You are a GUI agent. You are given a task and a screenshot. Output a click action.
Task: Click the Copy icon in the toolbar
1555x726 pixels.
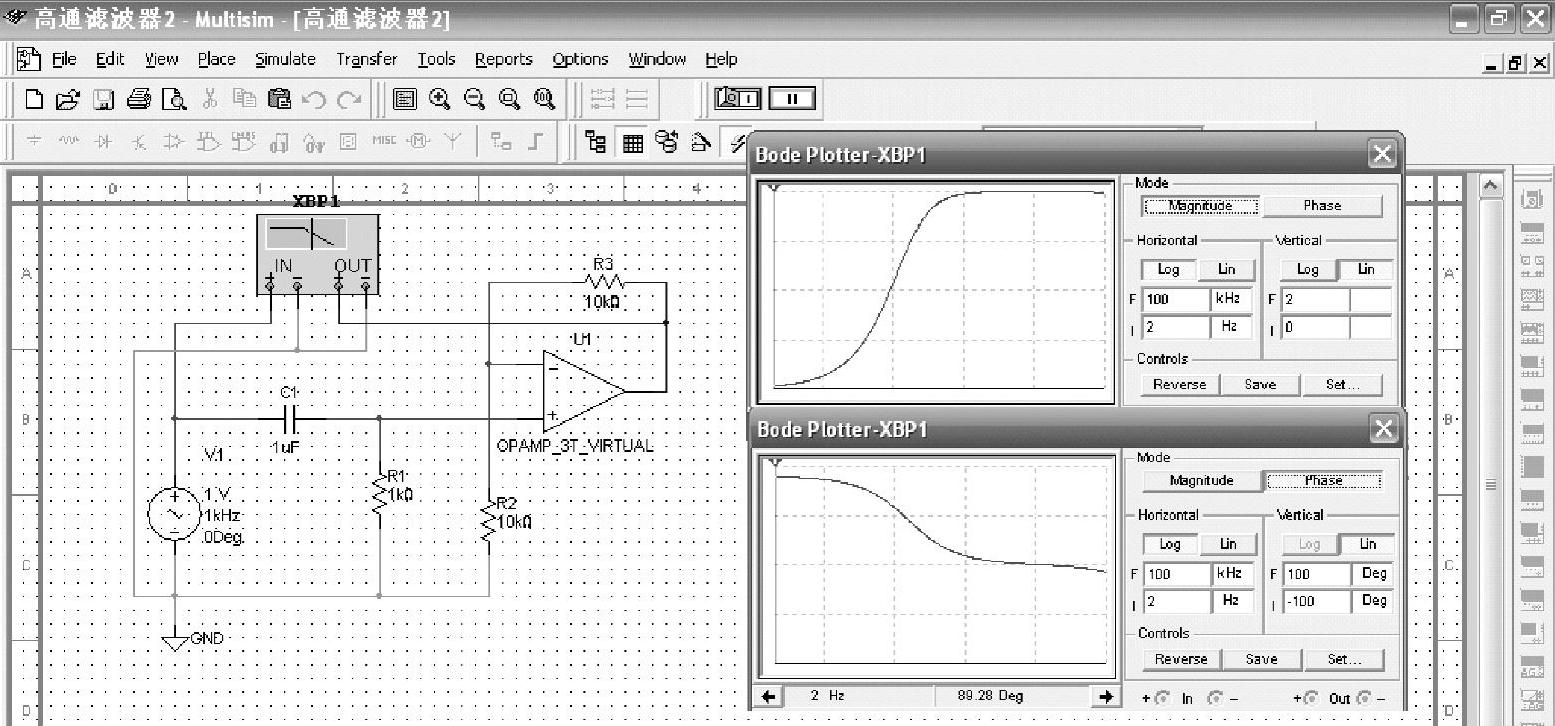point(243,98)
